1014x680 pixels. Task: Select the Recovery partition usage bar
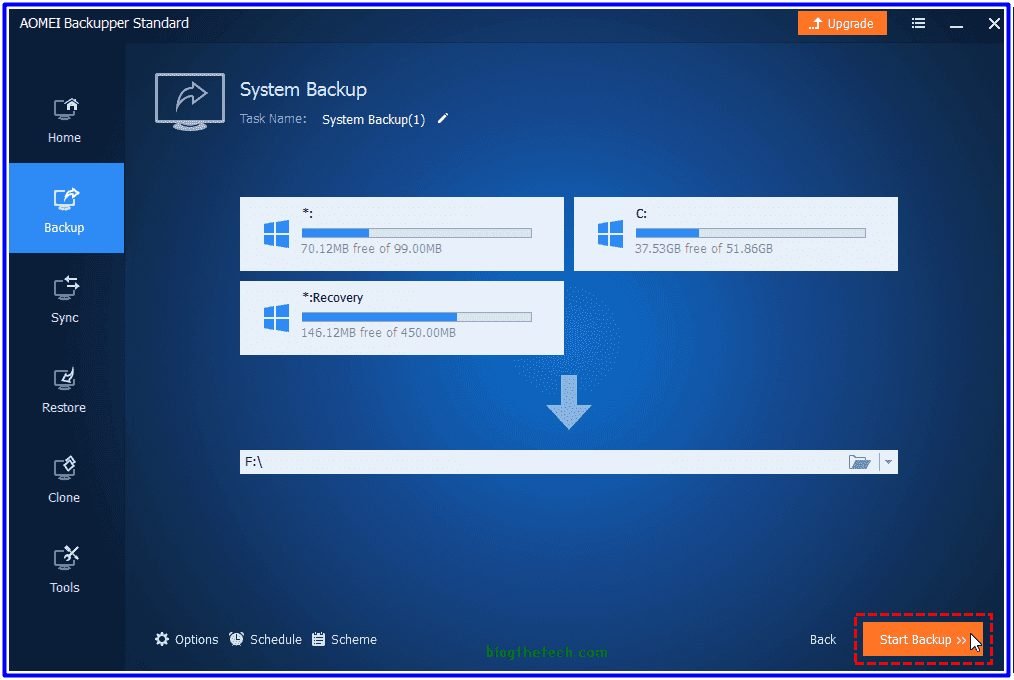coord(416,317)
